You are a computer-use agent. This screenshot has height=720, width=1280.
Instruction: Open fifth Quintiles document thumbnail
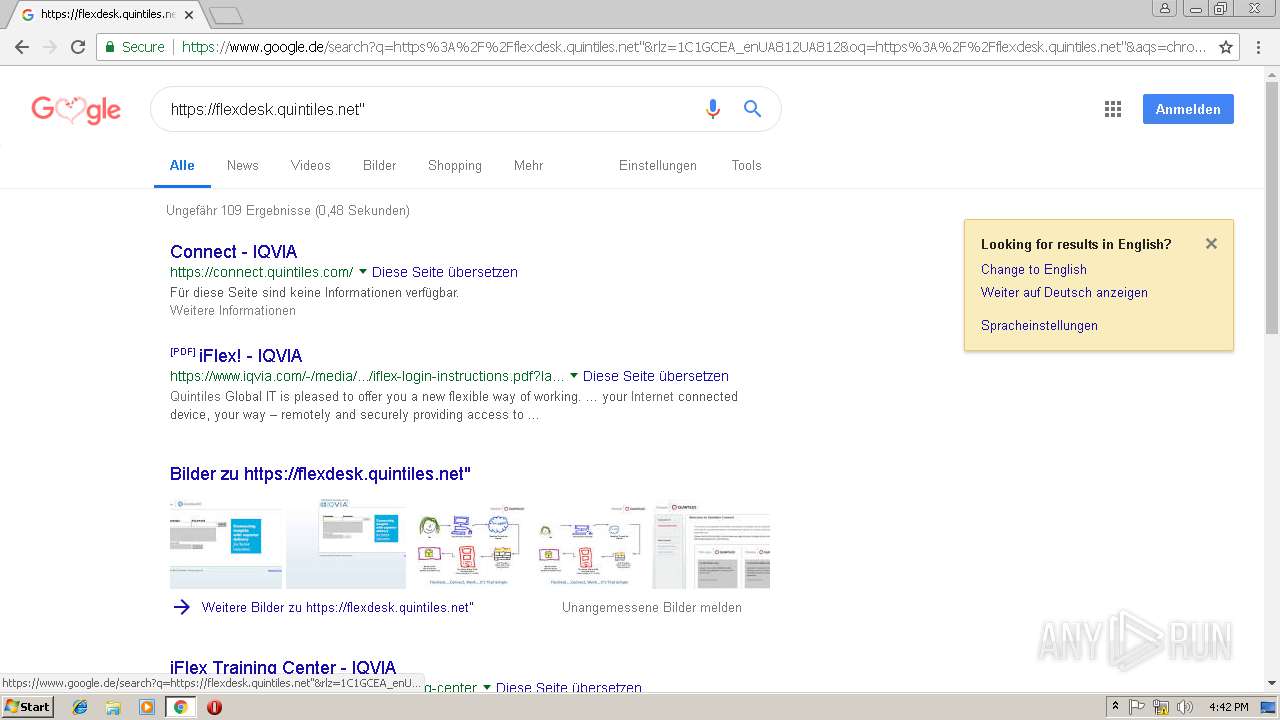click(712, 544)
